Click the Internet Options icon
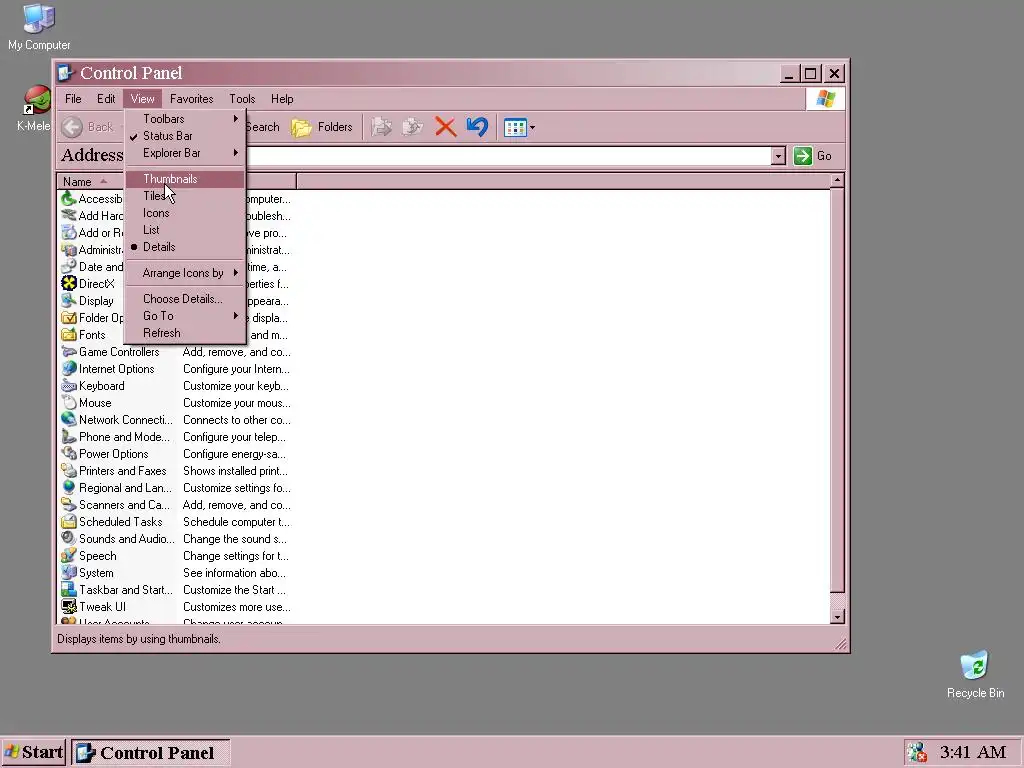1024x768 pixels. pos(69,369)
